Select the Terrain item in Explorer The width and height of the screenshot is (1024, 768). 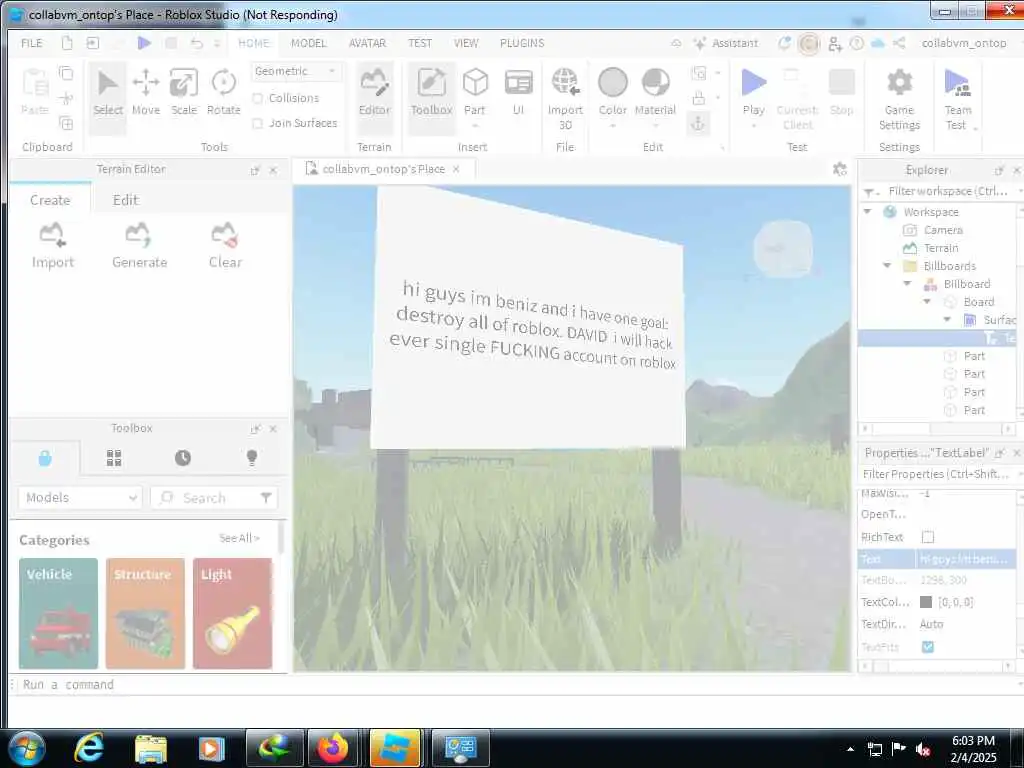(x=941, y=248)
